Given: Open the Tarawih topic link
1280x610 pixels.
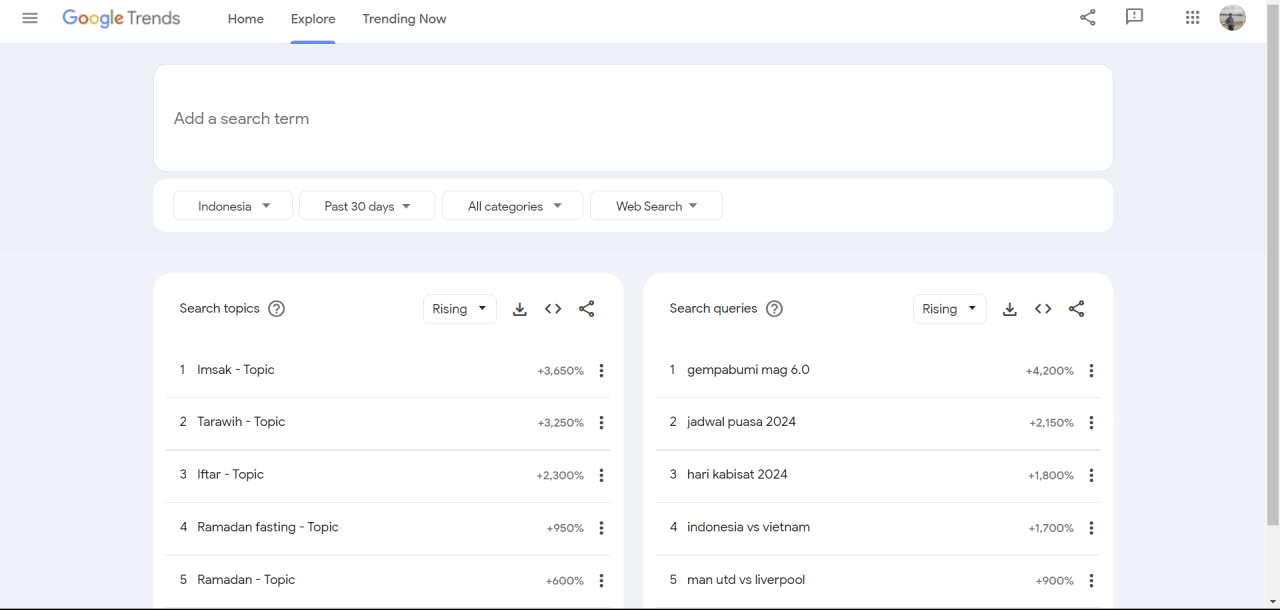Looking at the screenshot, I should click(x=241, y=422).
